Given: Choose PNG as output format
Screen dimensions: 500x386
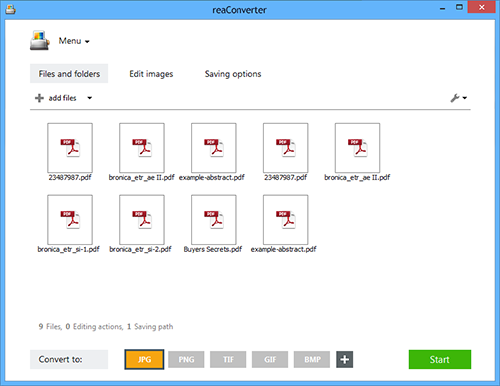Looking at the screenshot, I should click(186, 359).
